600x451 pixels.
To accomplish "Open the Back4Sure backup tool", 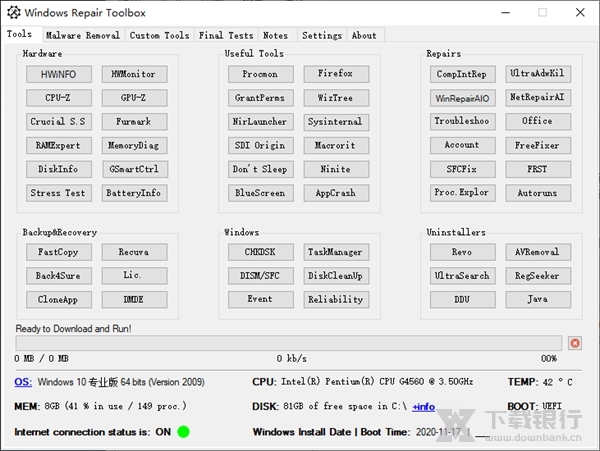I will (x=59, y=276).
